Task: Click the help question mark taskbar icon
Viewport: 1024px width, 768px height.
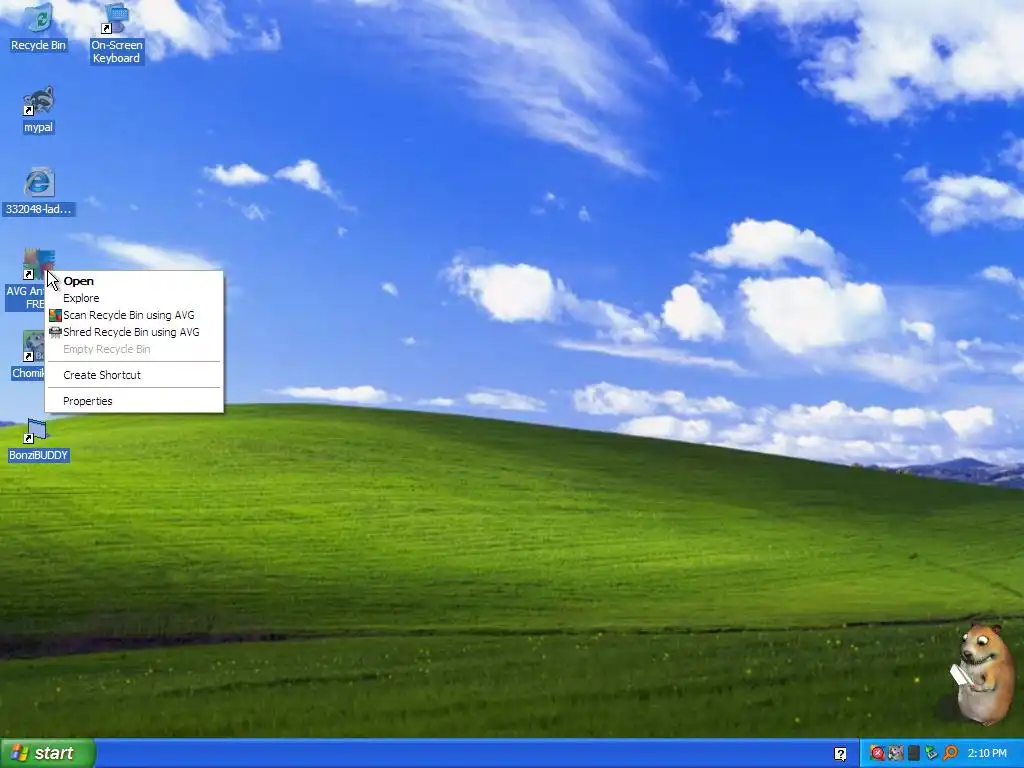Action: (x=840, y=754)
